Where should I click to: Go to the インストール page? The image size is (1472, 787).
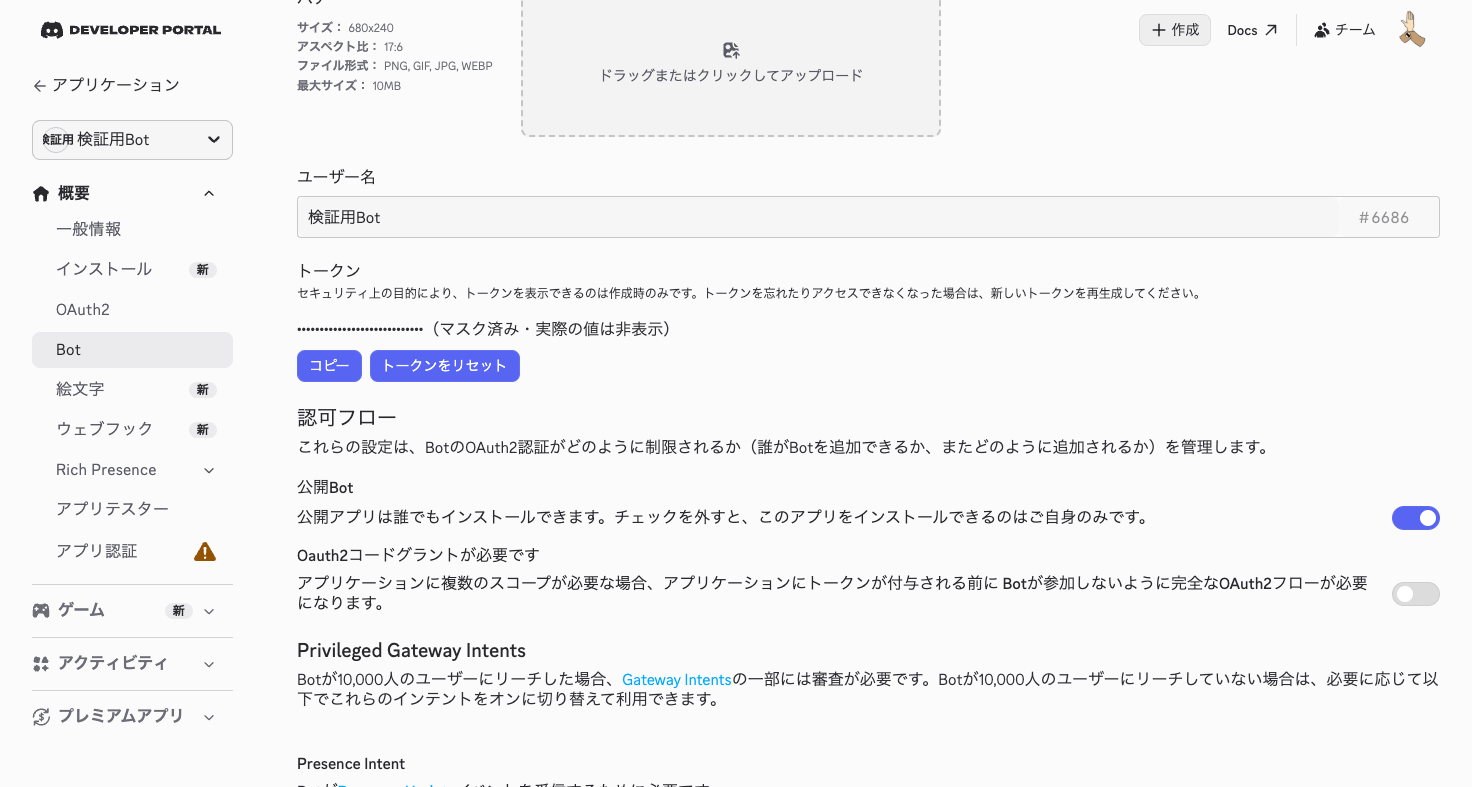pos(132,269)
